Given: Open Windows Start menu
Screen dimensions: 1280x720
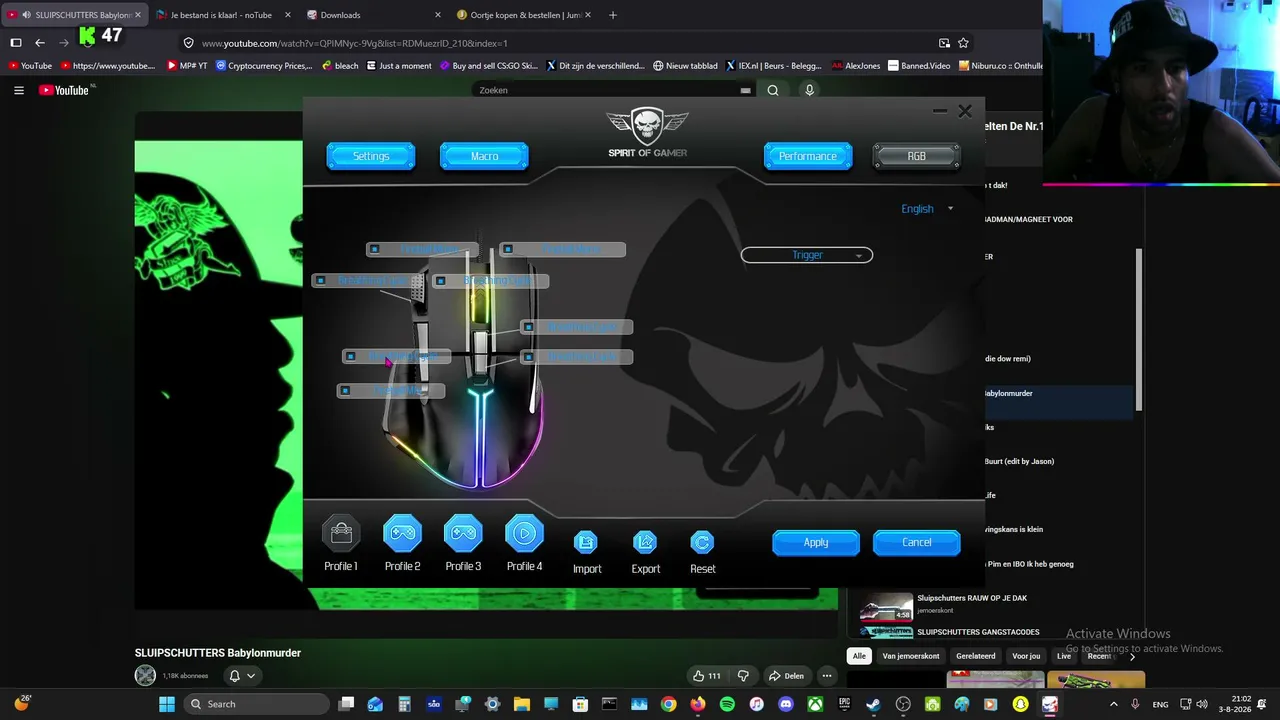Looking at the screenshot, I should (x=167, y=704).
